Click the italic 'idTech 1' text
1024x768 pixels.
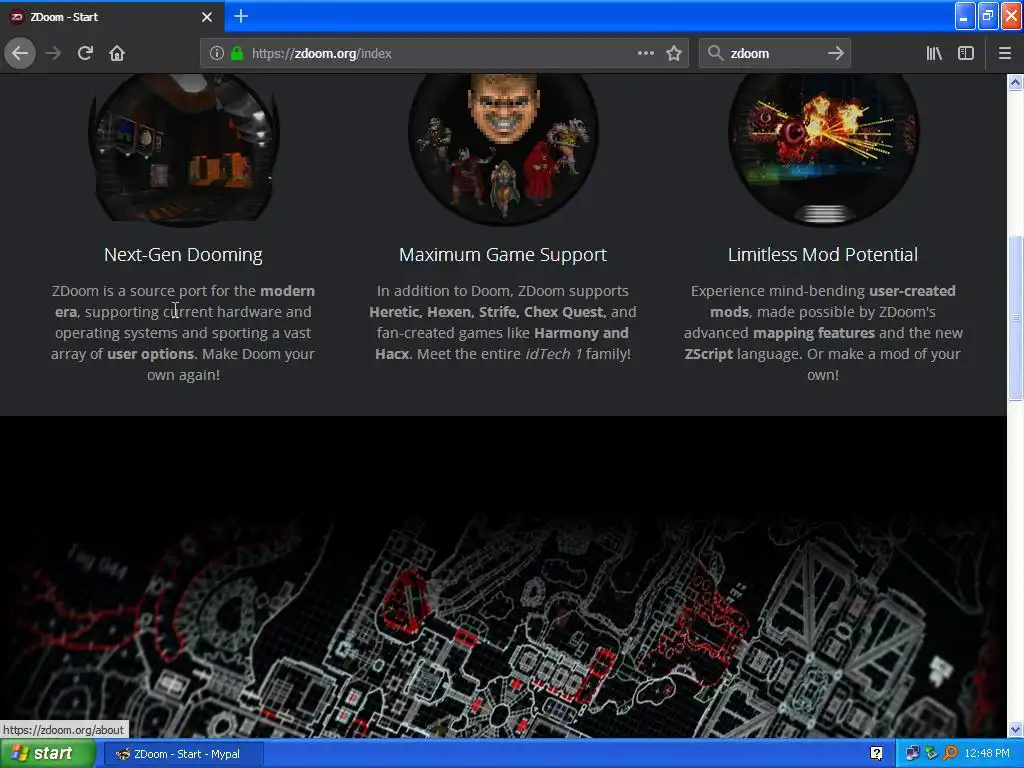553,354
